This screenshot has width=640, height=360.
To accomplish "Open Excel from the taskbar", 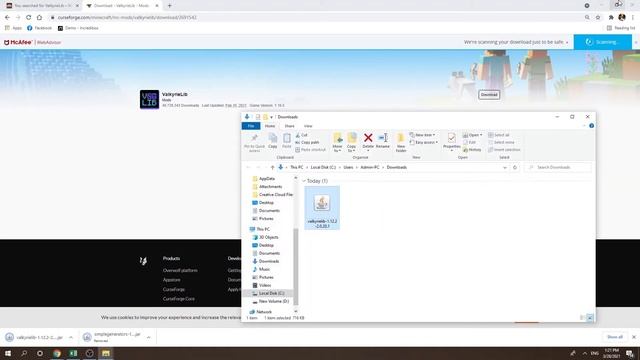I will (73, 353).
